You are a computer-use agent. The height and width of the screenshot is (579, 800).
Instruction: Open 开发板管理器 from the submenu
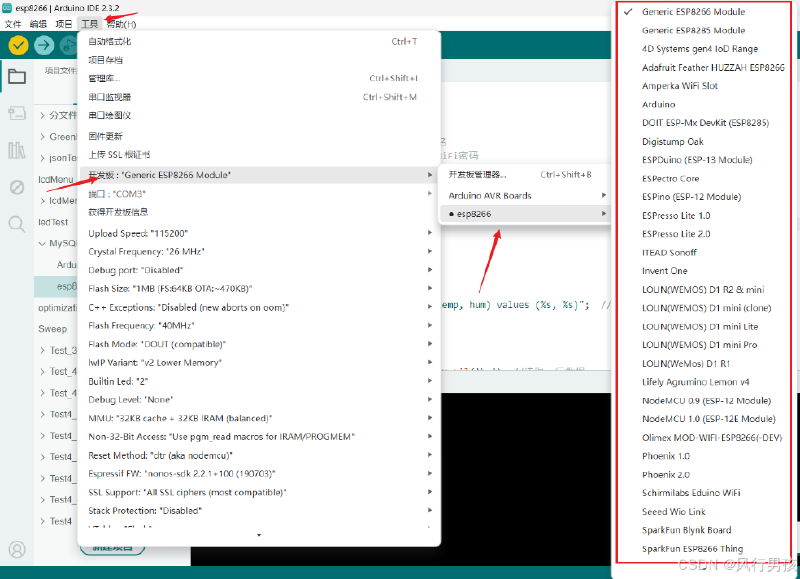525,174
